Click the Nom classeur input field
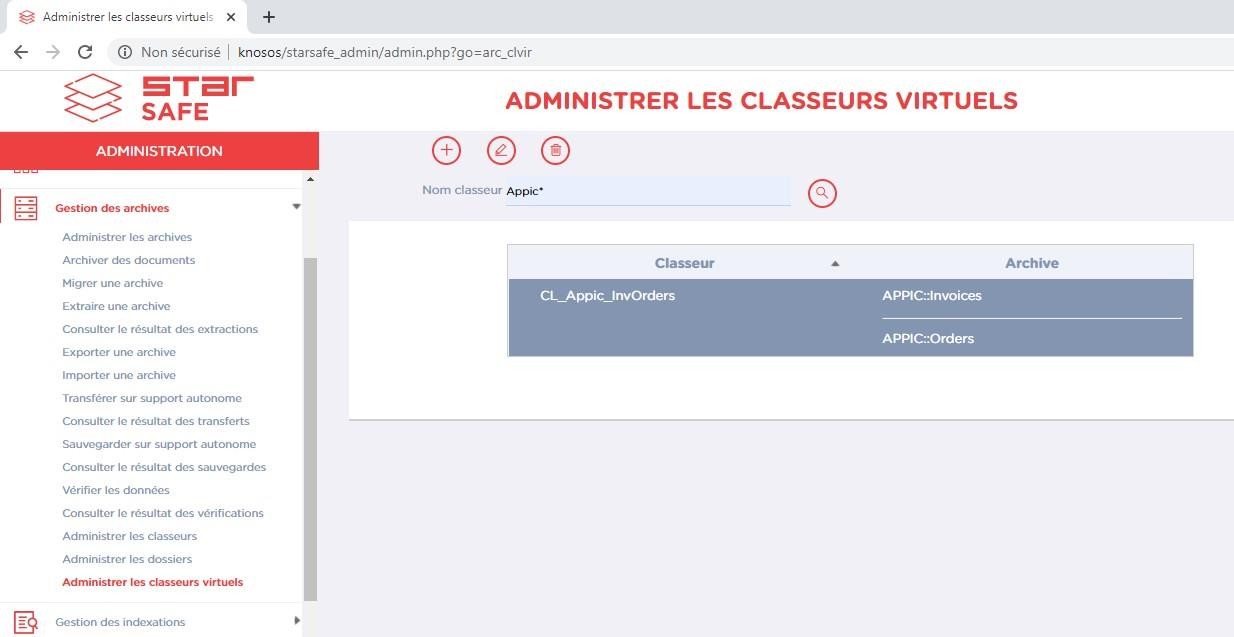This screenshot has height=637, width=1234. click(648, 191)
